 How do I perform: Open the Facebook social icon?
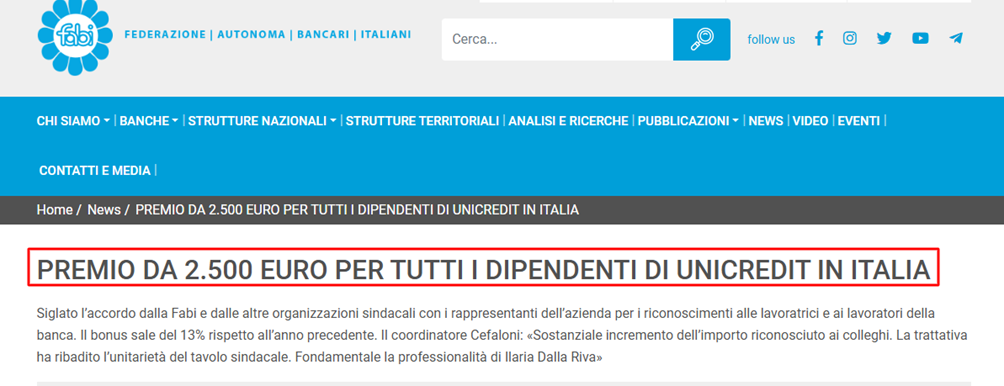[818, 38]
